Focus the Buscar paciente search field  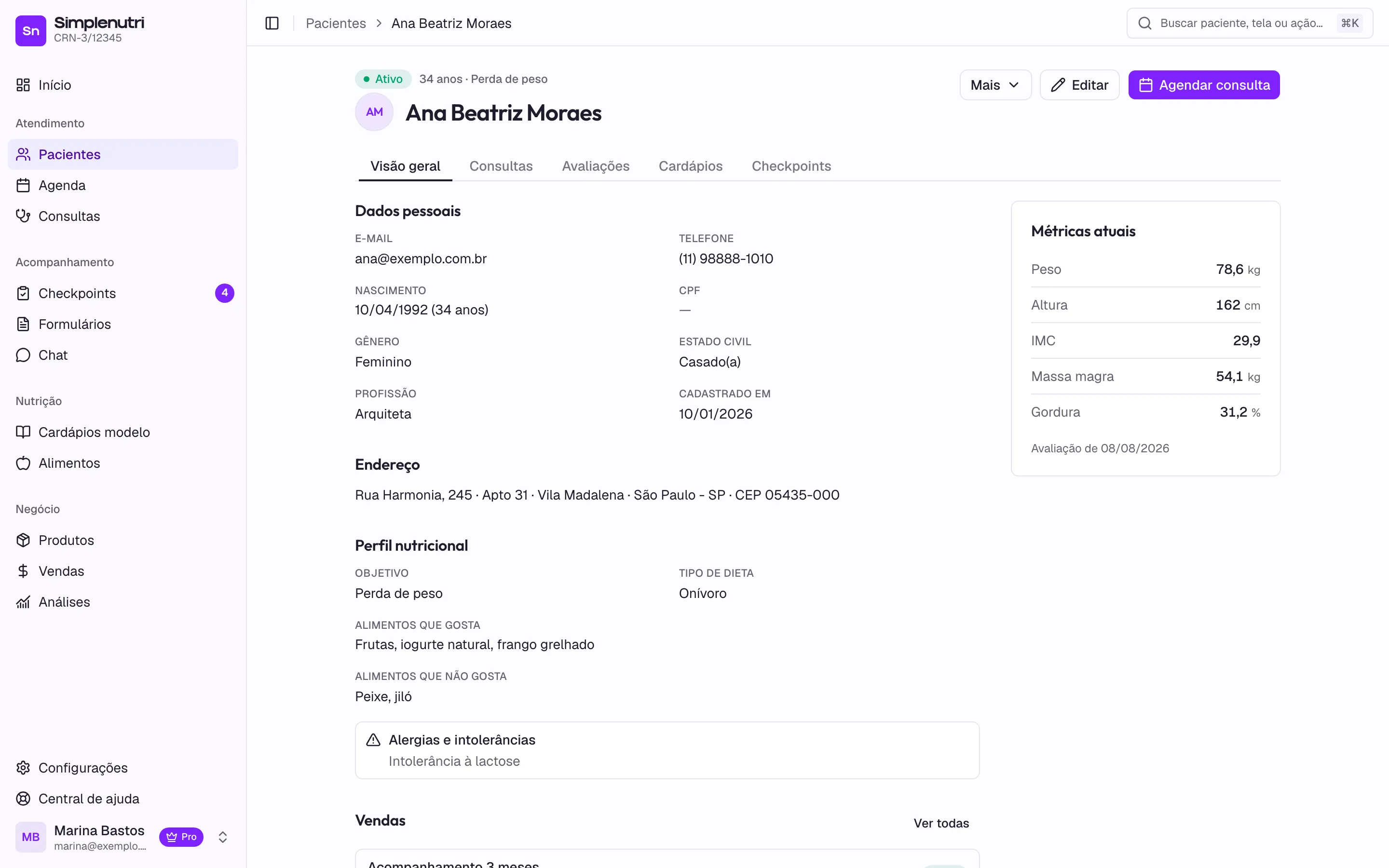click(1250, 23)
